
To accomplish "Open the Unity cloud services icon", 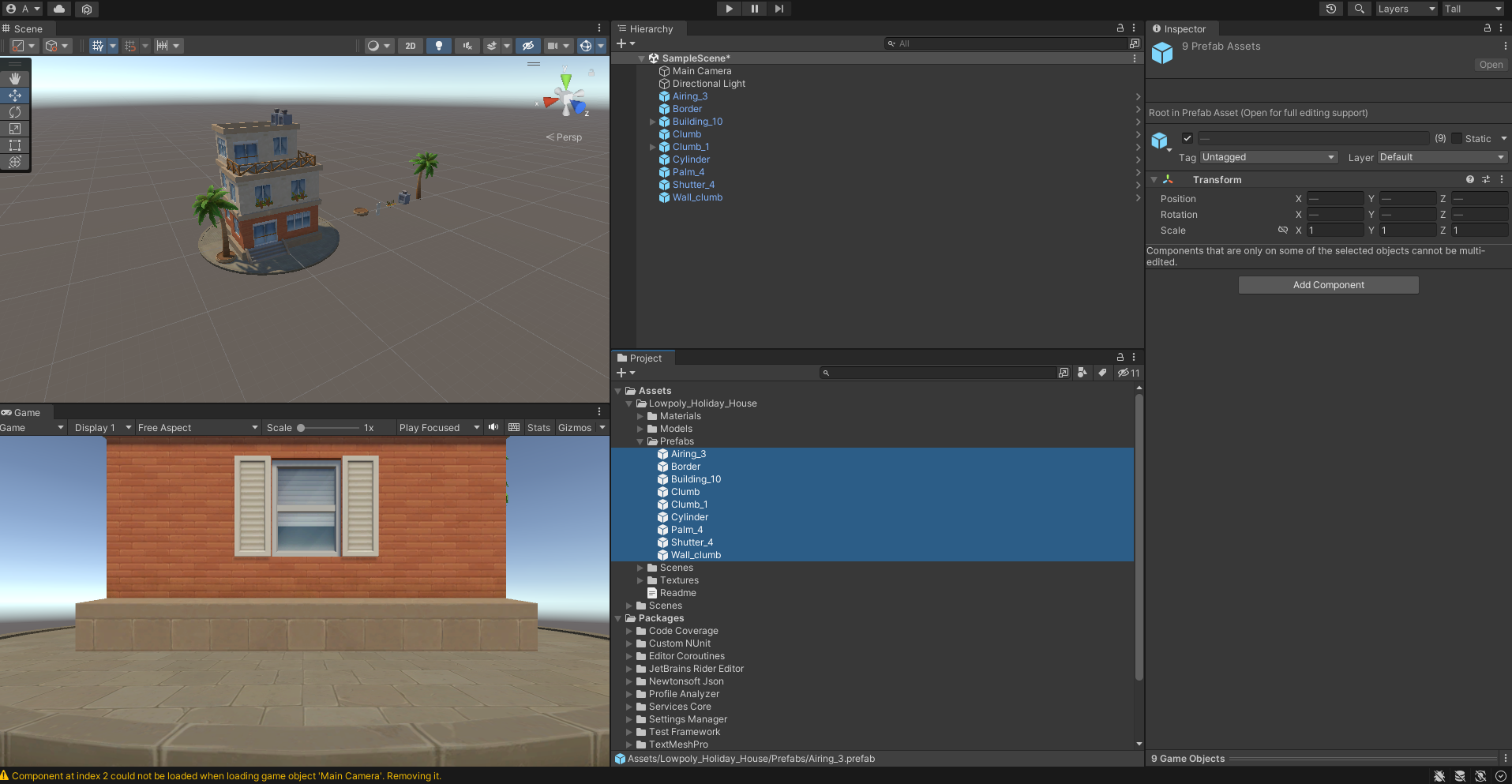I will pyautogui.click(x=59, y=9).
